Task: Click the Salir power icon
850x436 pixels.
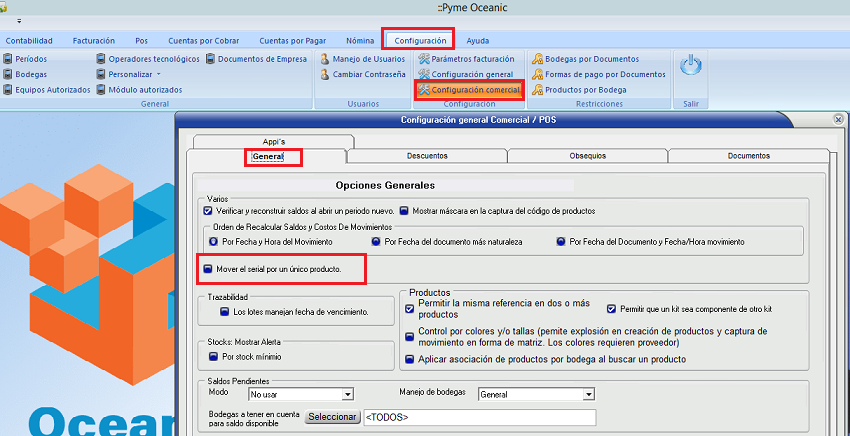Action: click(690, 67)
